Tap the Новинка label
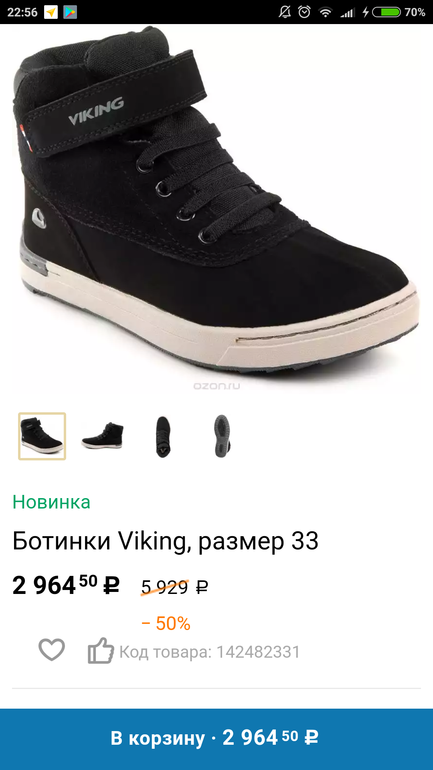 pyautogui.click(x=52, y=502)
